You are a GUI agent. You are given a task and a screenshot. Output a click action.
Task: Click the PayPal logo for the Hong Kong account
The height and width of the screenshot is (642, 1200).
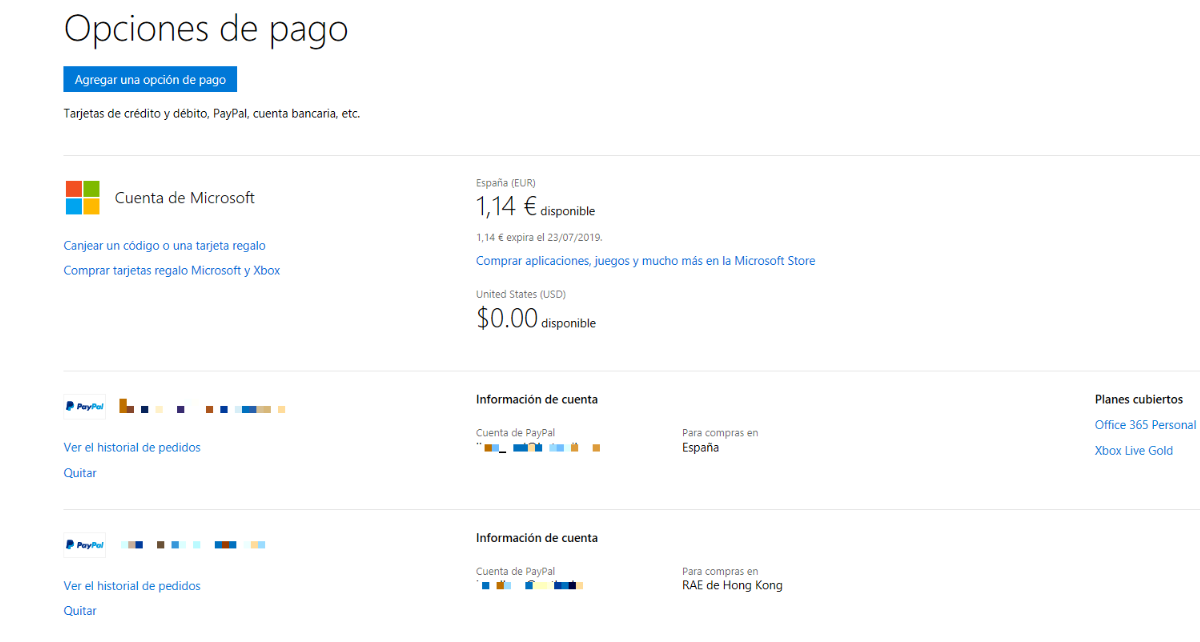pyautogui.click(x=84, y=545)
